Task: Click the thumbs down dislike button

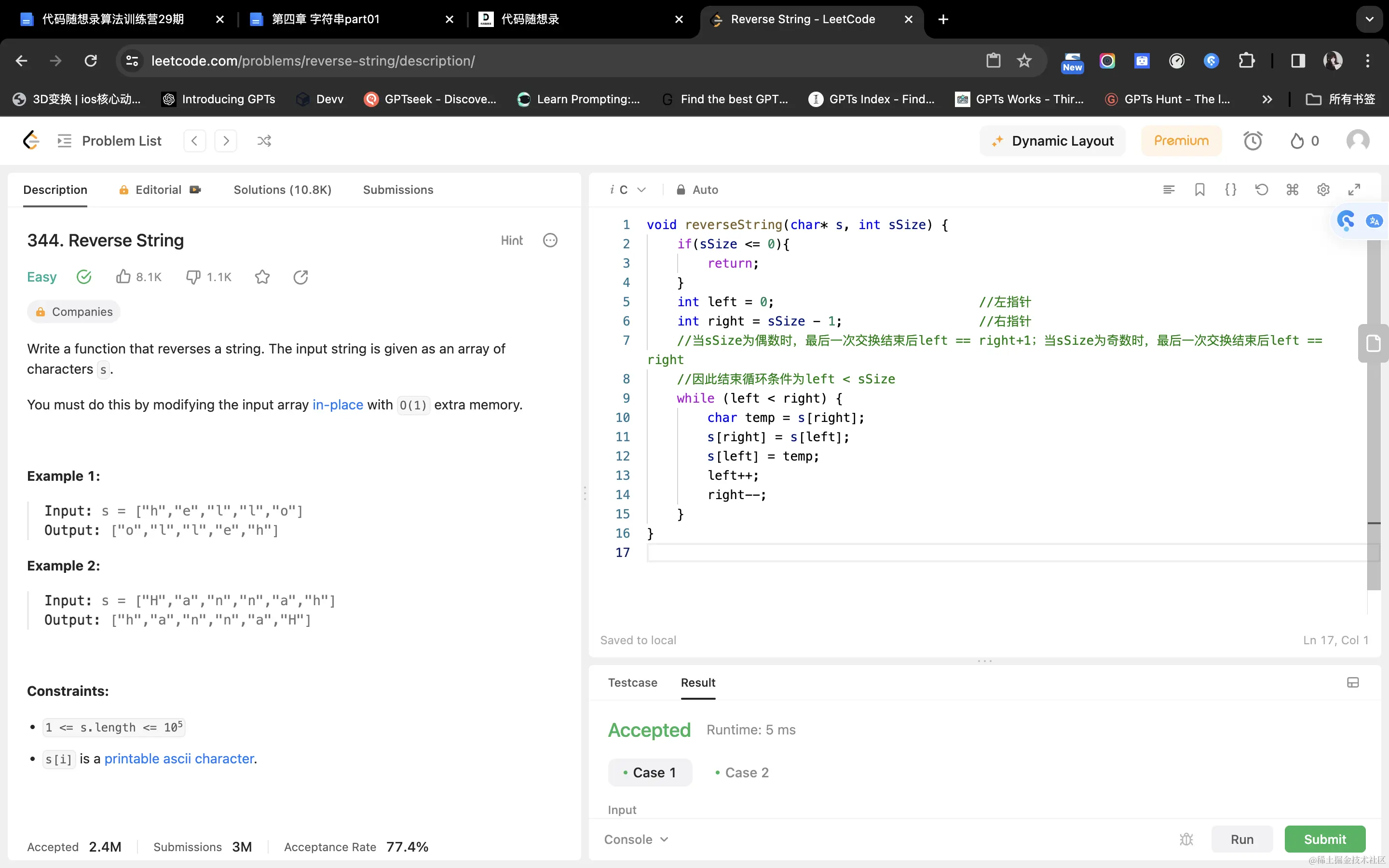Action: click(193, 277)
